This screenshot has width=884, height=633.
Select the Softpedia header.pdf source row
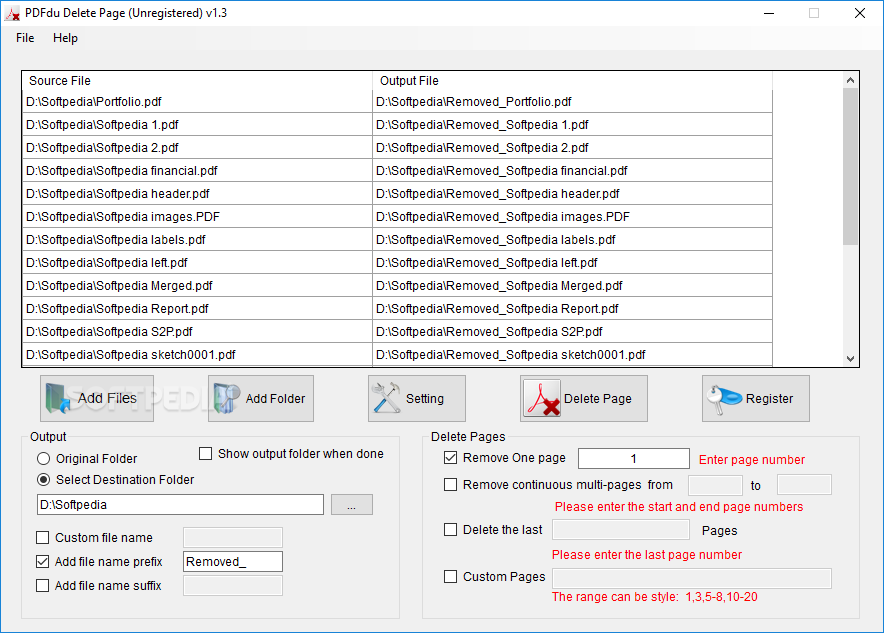197,194
